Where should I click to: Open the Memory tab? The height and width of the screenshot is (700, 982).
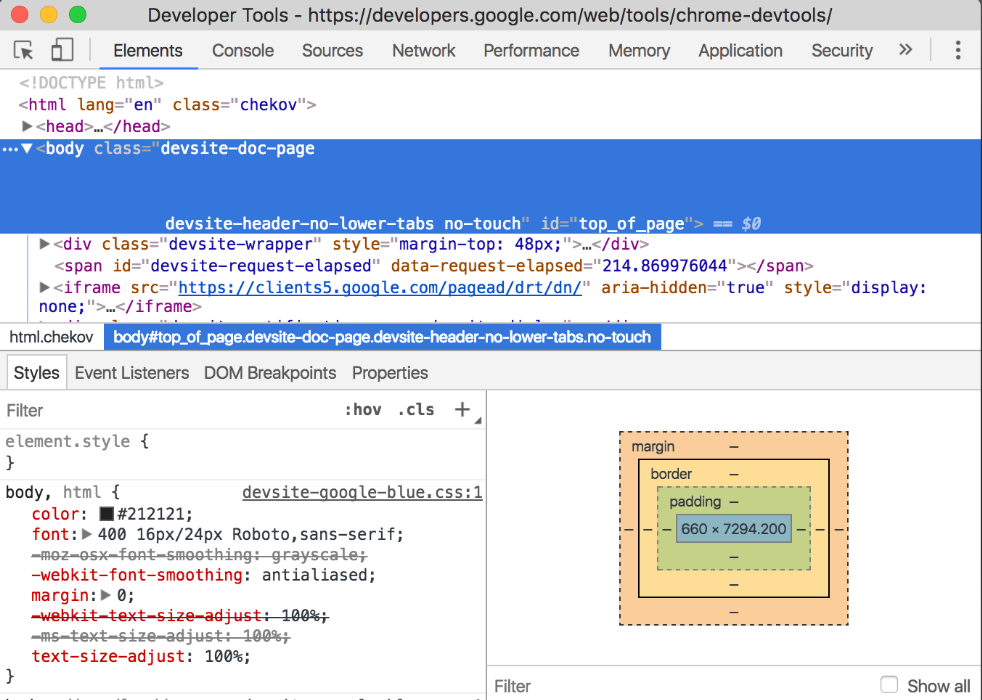639,50
